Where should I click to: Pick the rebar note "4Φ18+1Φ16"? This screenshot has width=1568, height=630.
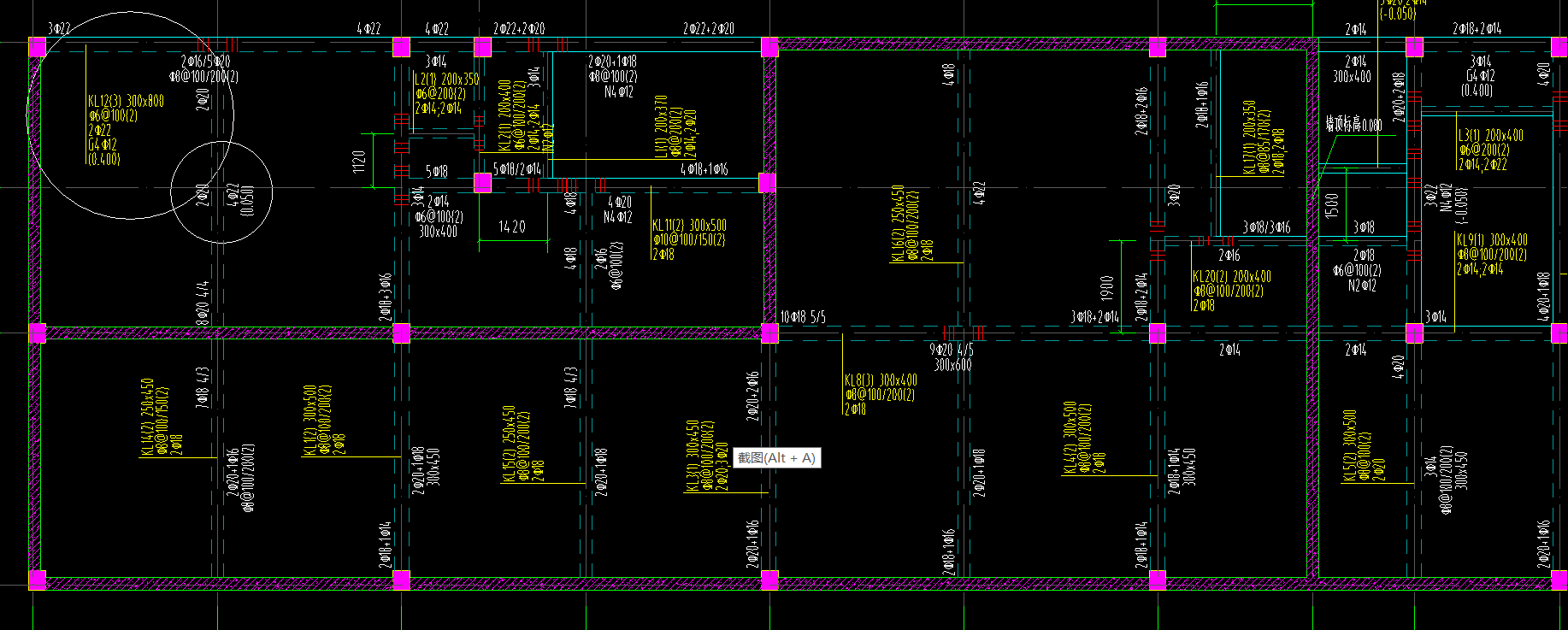(x=704, y=170)
